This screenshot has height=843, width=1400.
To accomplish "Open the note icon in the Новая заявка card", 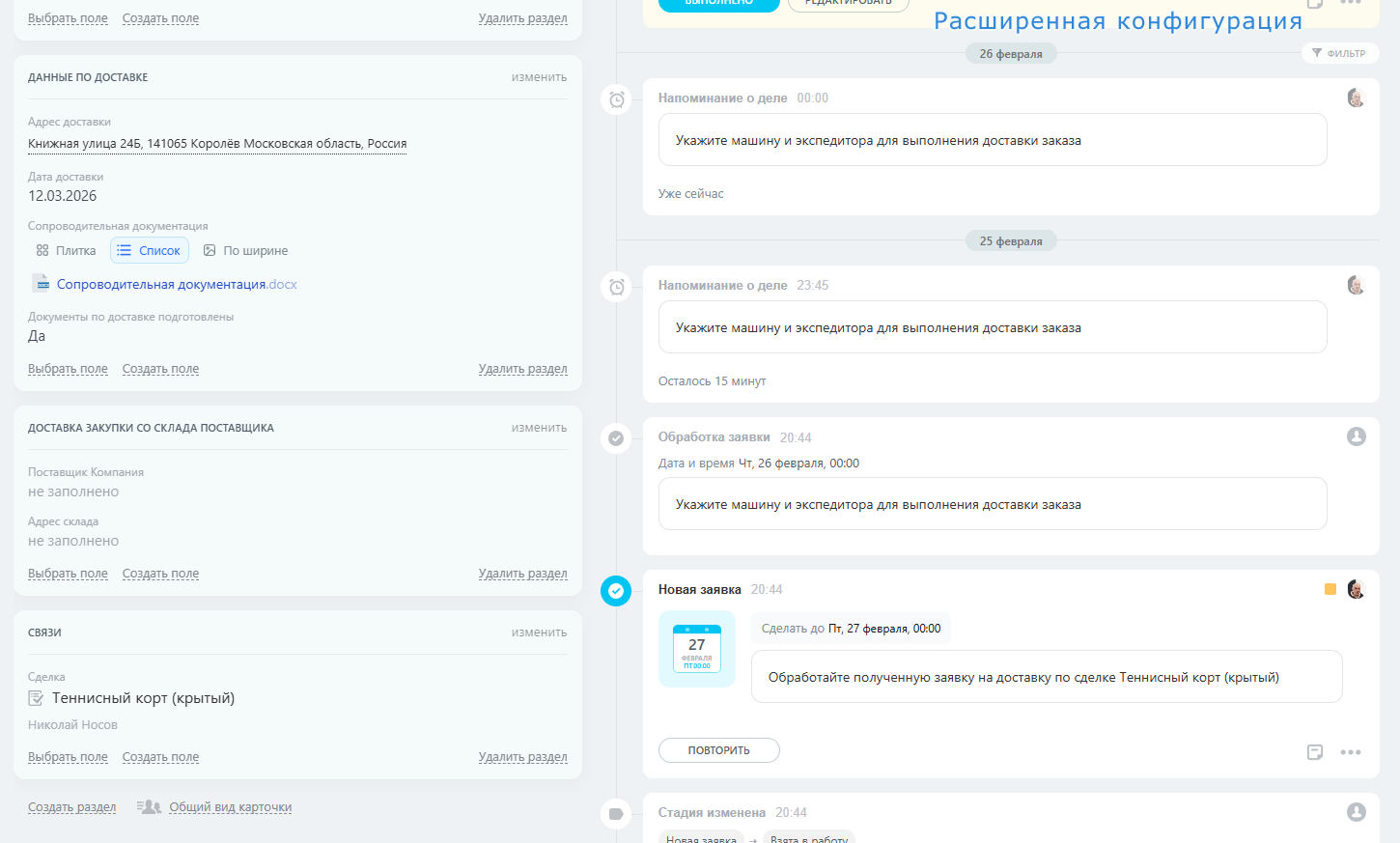I will tap(1315, 752).
